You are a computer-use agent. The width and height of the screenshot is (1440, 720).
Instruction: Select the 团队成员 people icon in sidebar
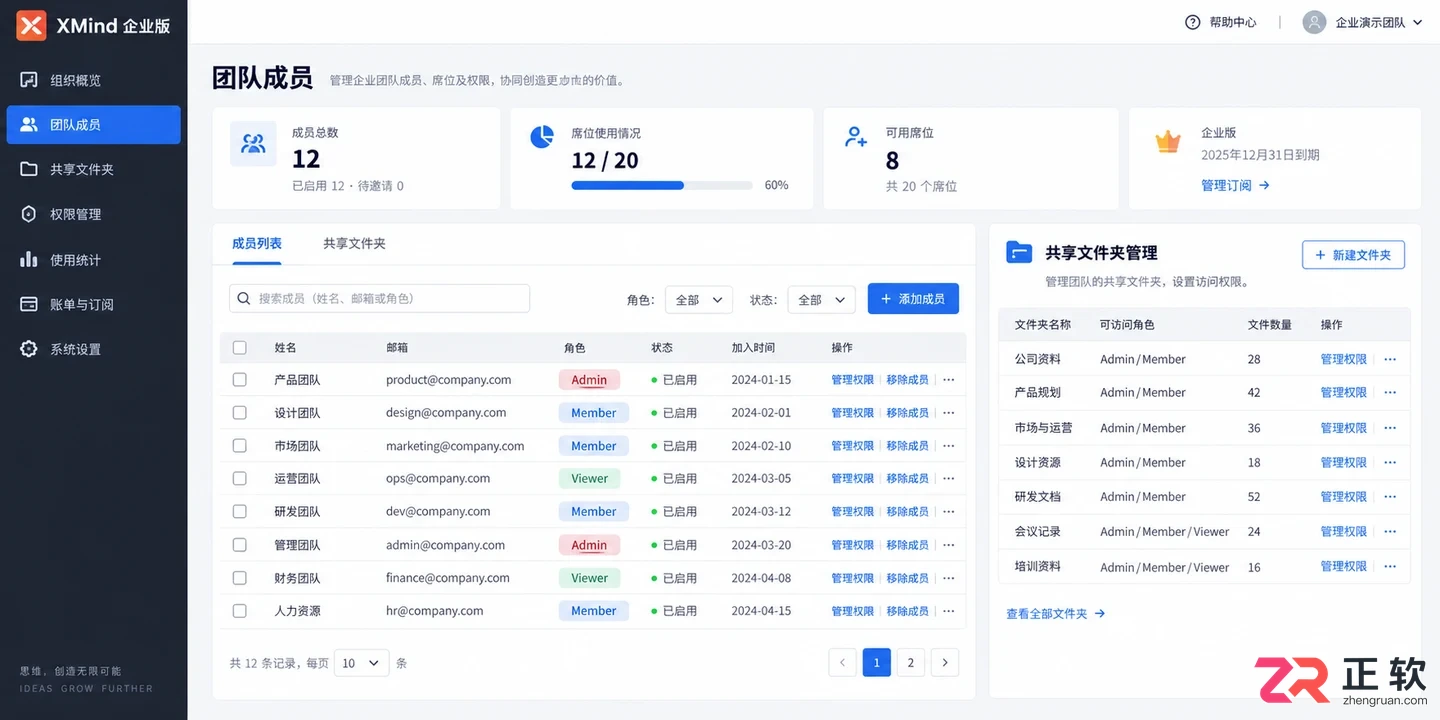[29, 125]
